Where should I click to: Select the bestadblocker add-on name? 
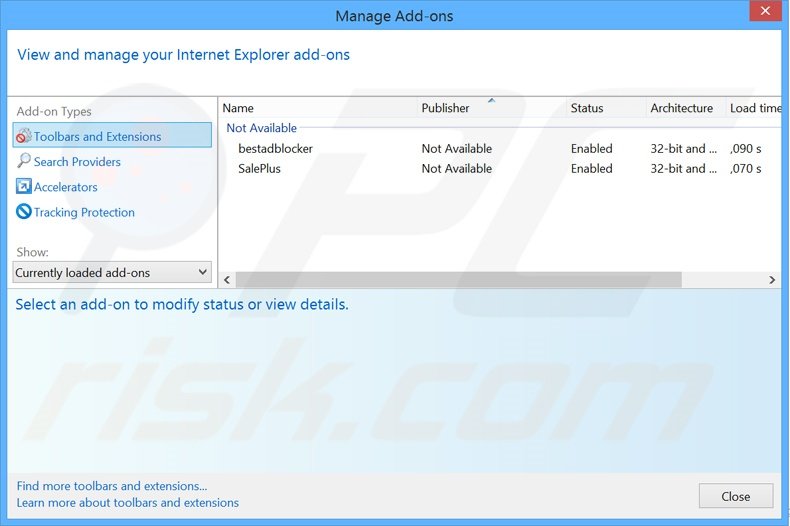pyautogui.click(x=276, y=149)
